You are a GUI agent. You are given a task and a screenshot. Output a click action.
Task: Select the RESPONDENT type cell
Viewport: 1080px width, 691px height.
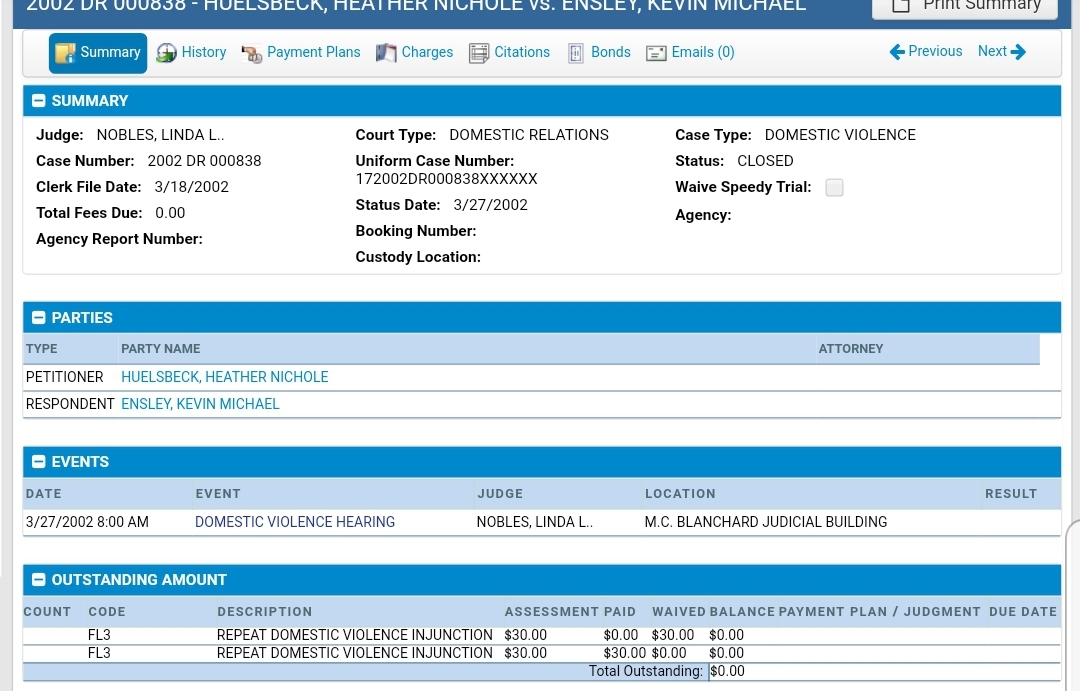click(x=70, y=404)
